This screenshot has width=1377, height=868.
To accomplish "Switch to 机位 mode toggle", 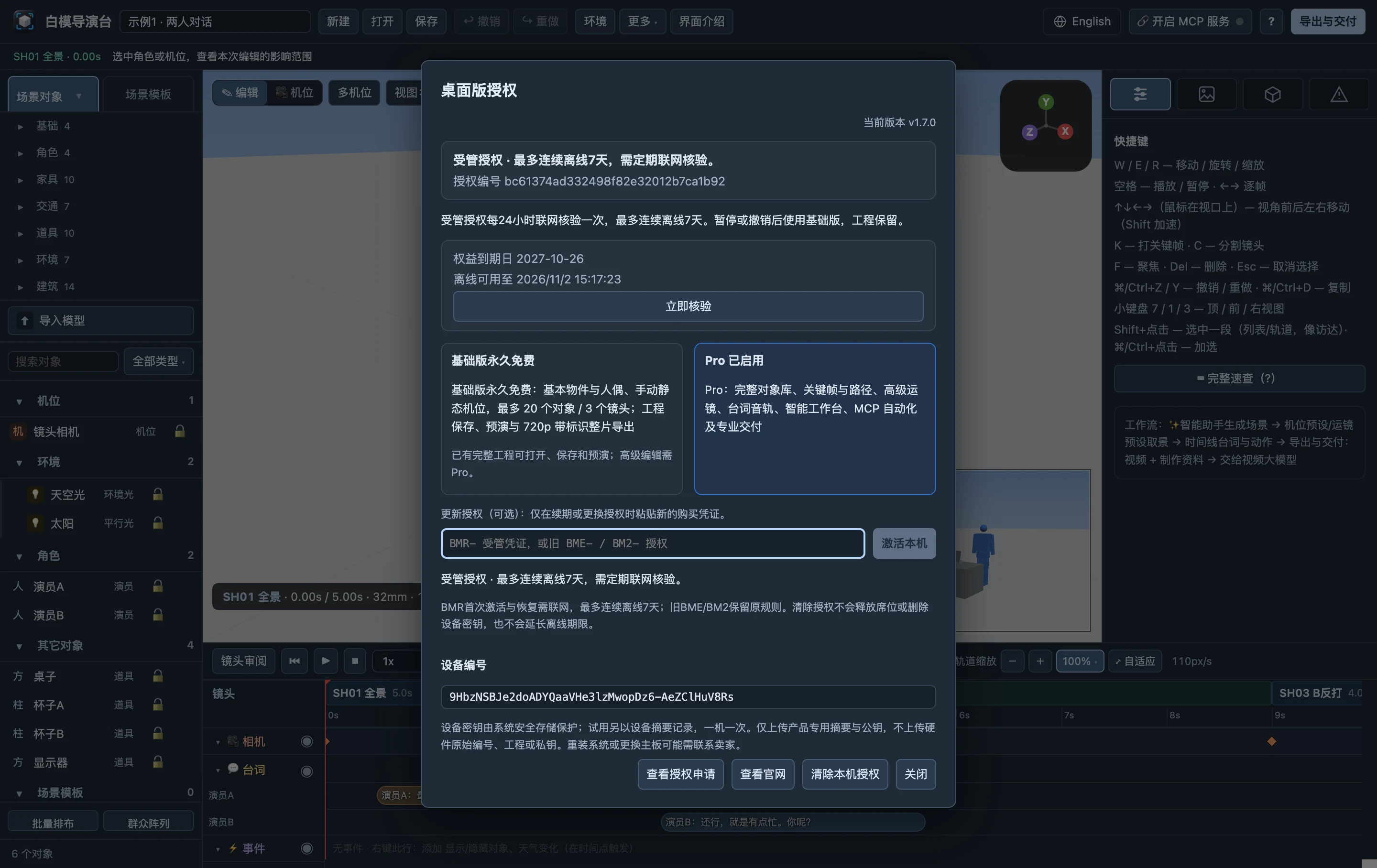I will coord(295,93).
